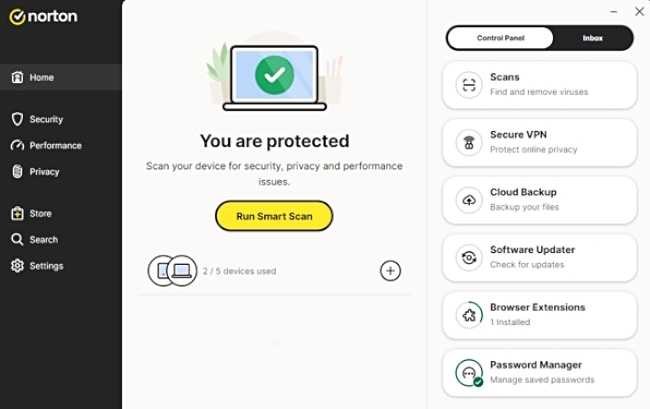
Task: Click the Browser Extensions puzzle icon
Action: (x=468, y=315)
